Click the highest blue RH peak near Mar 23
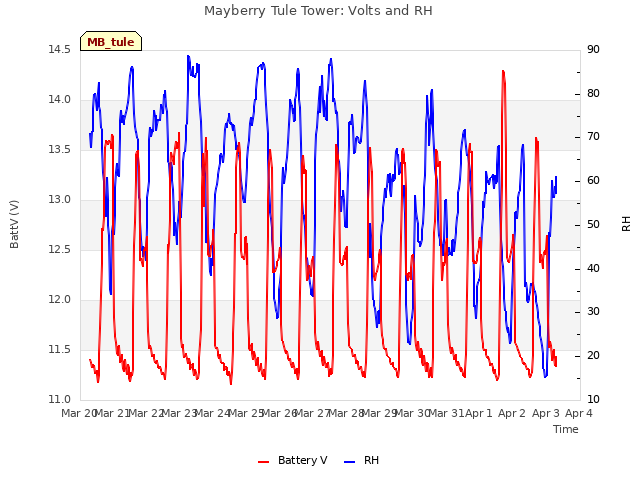Viewport: 640px width, 480px height. click(188, 56)
